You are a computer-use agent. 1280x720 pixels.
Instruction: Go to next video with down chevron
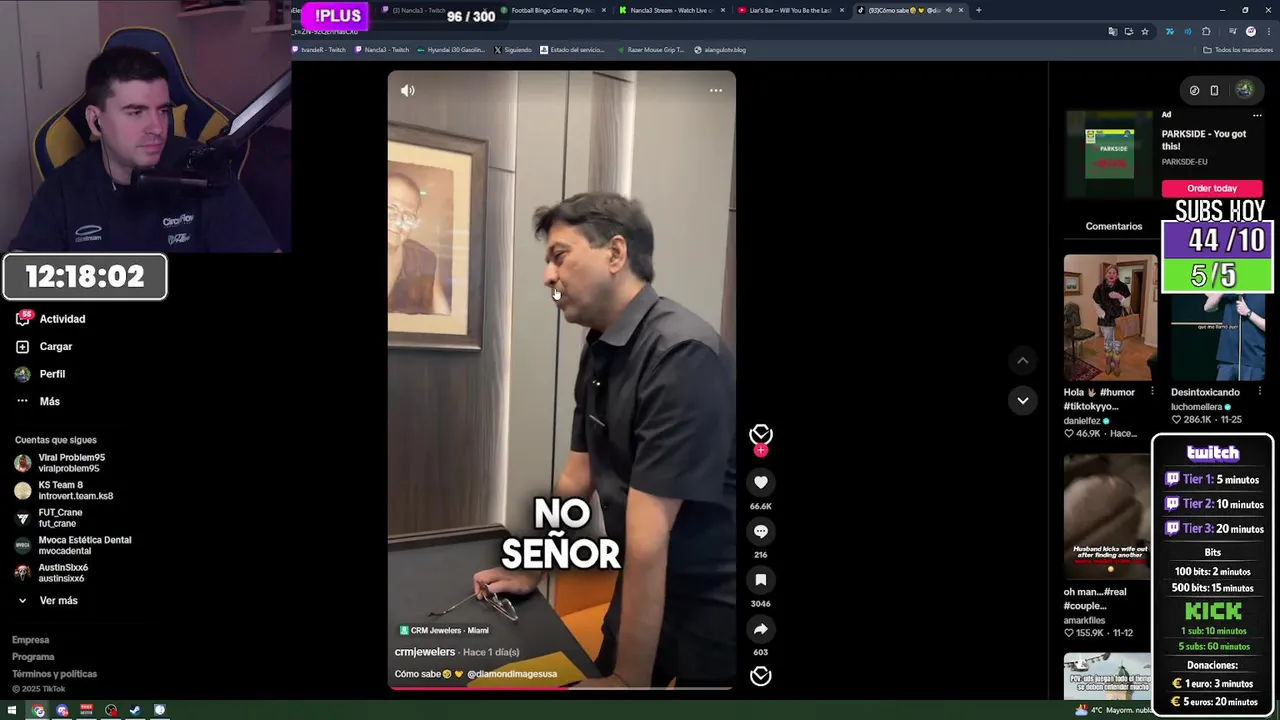(x=1022, y=400)
